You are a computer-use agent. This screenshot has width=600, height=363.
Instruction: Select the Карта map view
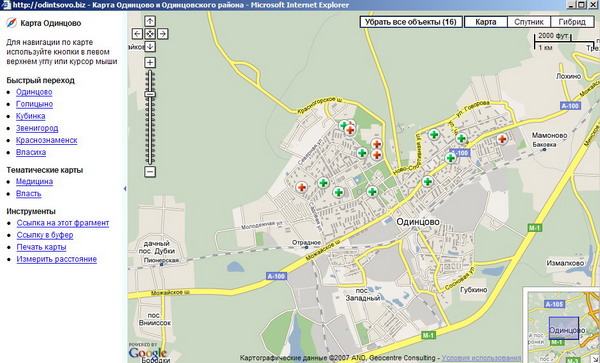(486, 22)
